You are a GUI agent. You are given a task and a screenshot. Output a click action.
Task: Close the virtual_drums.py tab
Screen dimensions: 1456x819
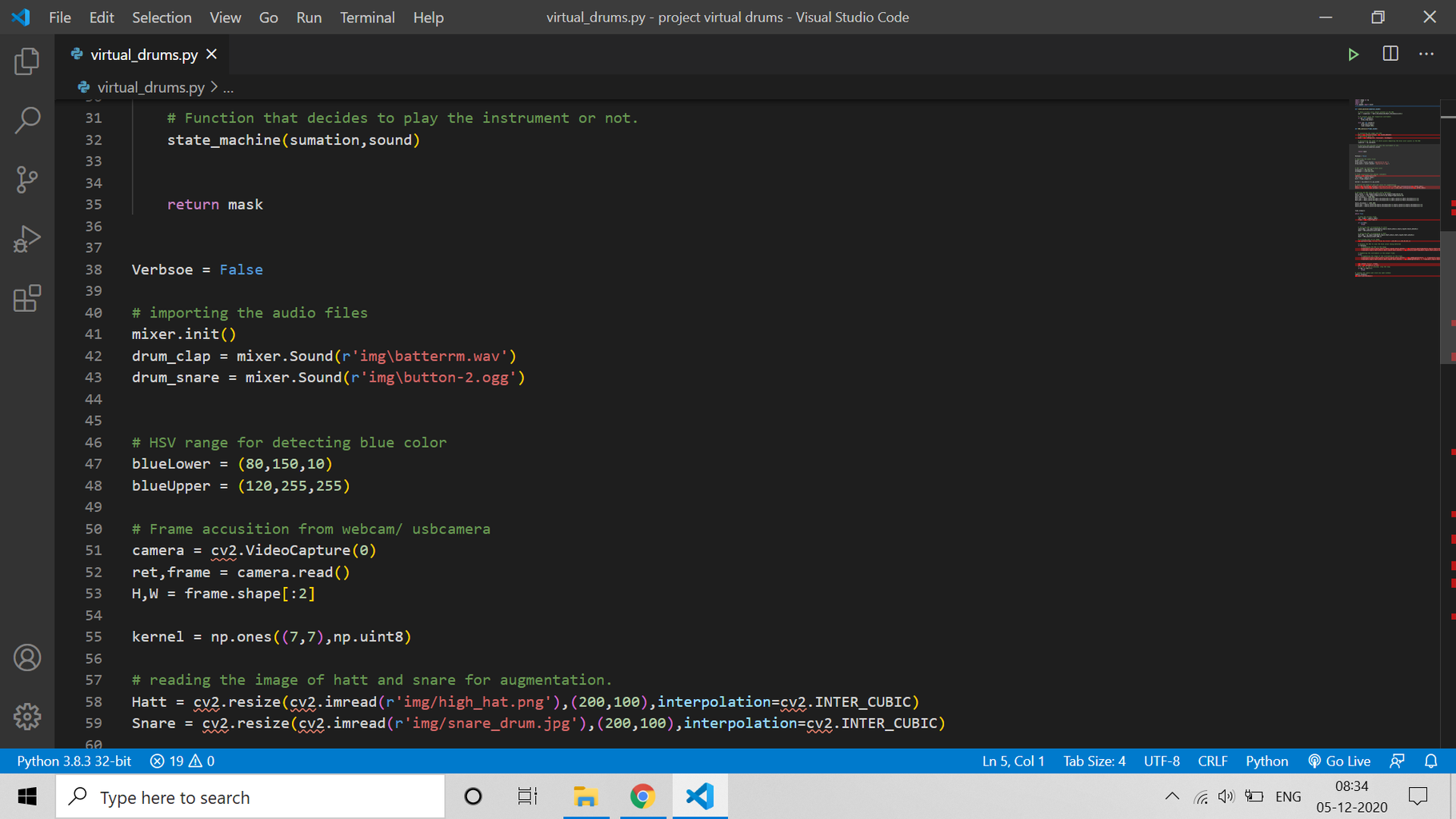(212, 54)
